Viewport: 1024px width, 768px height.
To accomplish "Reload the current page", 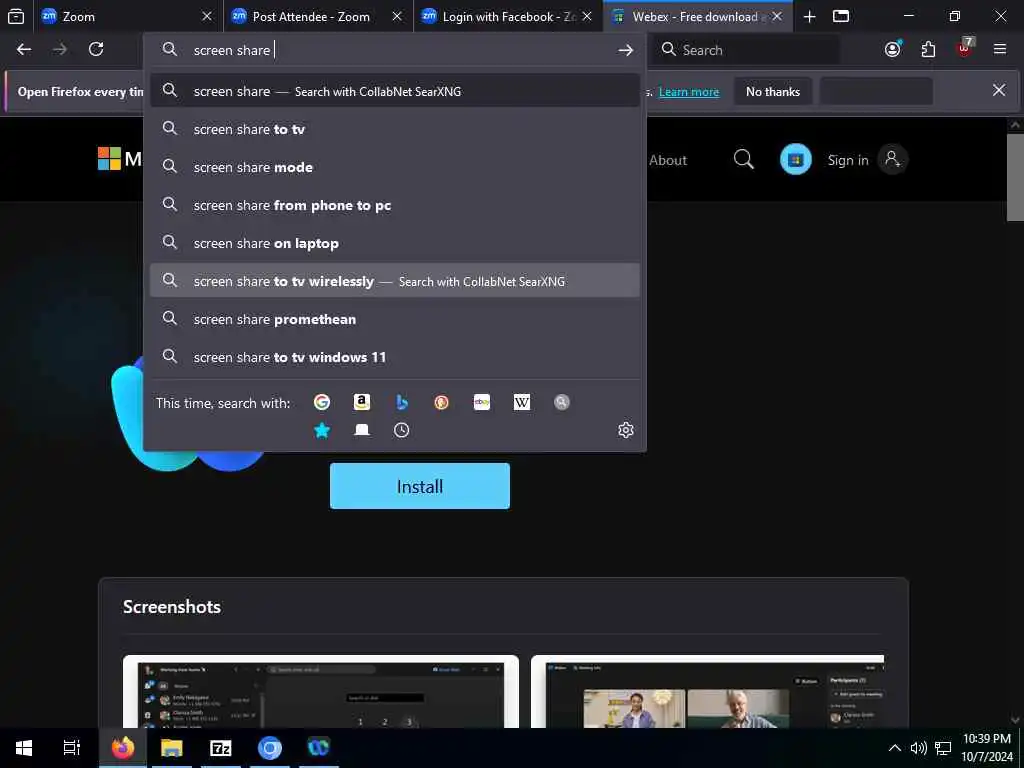I will [96, 49].
